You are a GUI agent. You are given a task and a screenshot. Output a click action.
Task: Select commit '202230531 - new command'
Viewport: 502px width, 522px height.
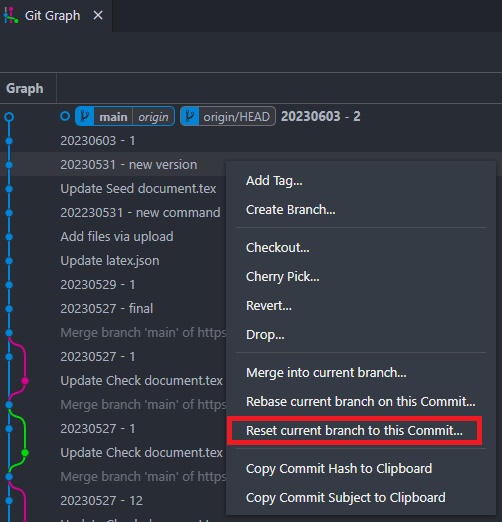click(140, 213)
